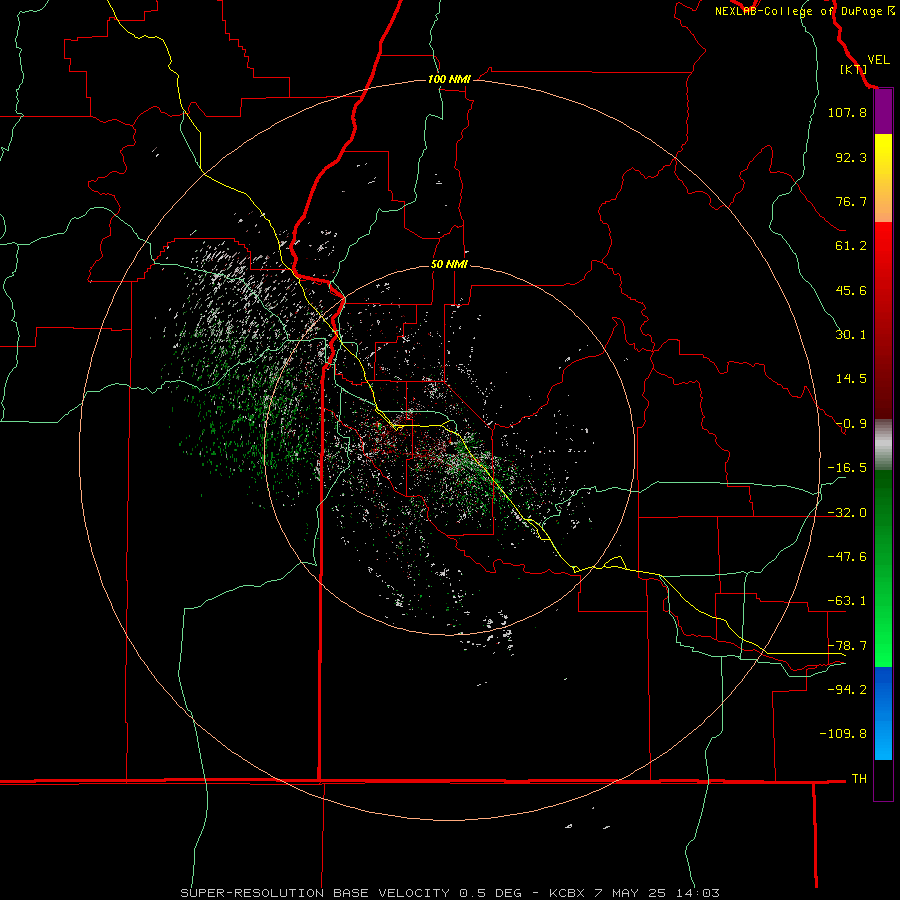Click the -0.9 velocity legend value
This screenshot has height=900, width=900.
[x=851, y=424]
